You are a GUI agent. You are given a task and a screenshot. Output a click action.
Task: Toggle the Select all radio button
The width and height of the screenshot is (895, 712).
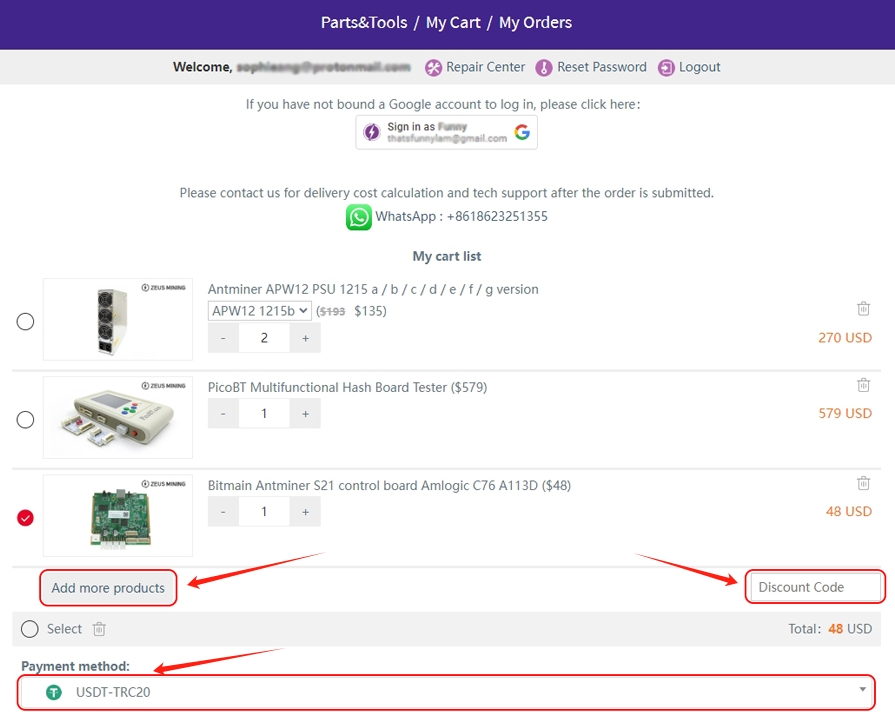[30, 629]
